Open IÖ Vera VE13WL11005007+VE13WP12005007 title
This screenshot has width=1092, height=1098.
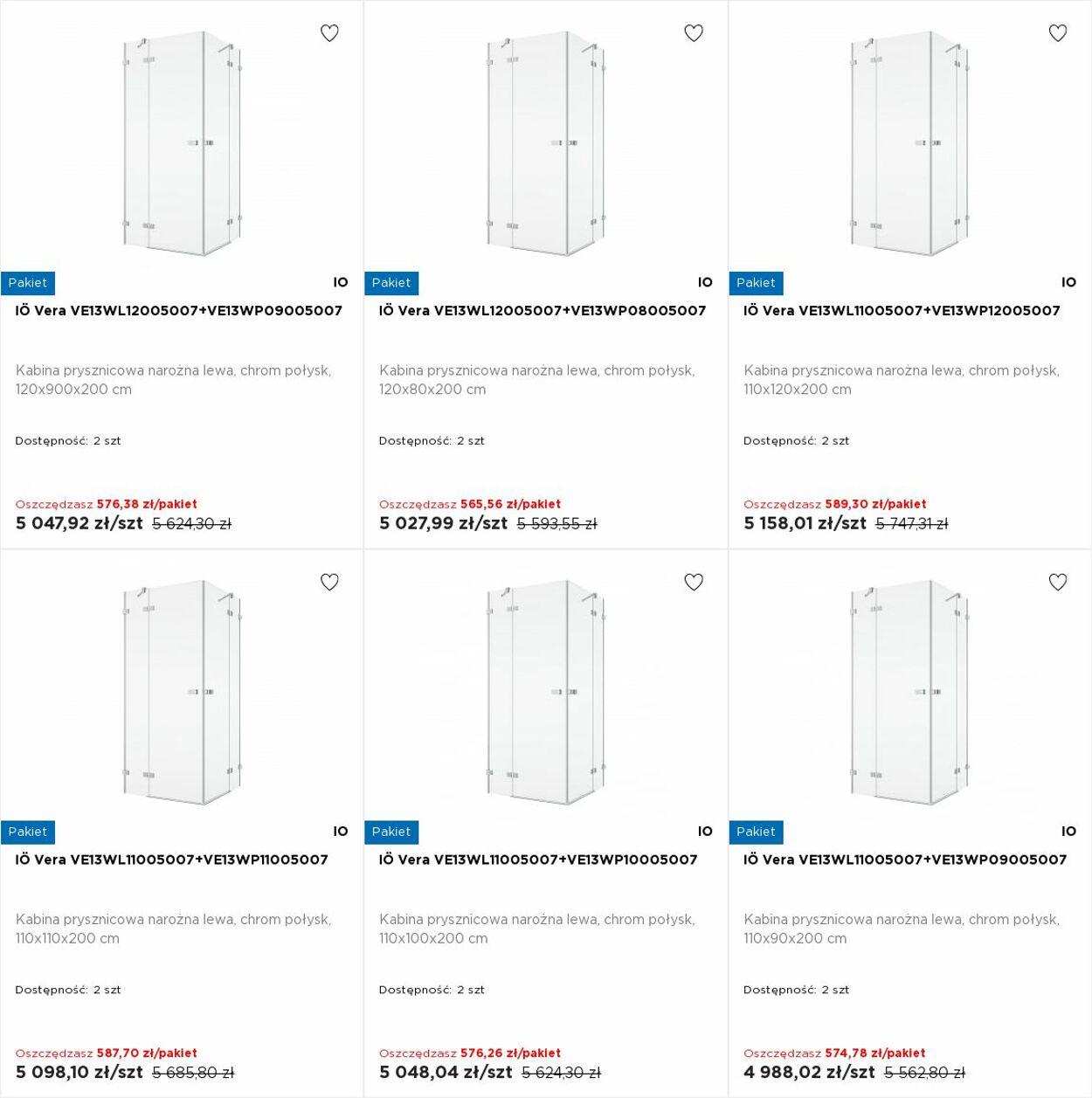point(902,311)
